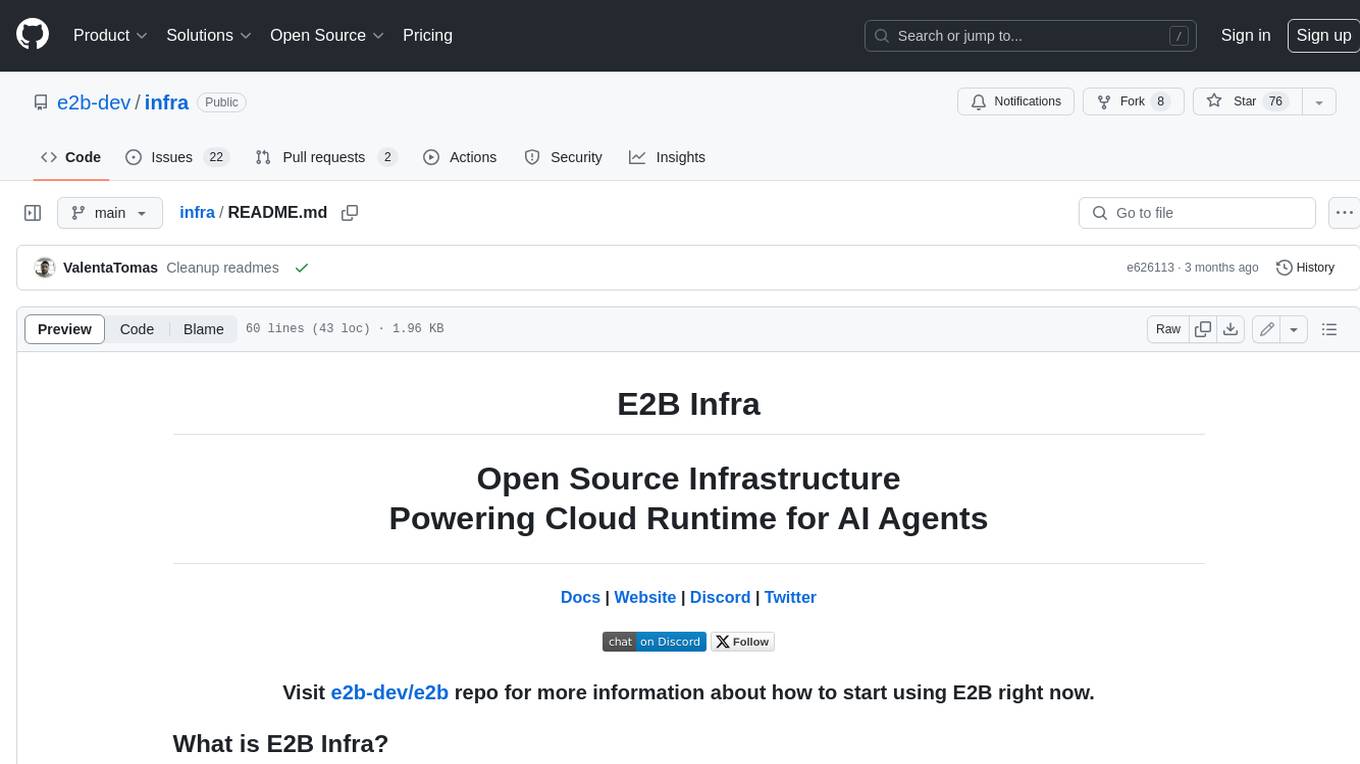The width and height of the screenshot is (1360, 764).
Task: Open the README outline icon
Action: [x=1329, y=329]
